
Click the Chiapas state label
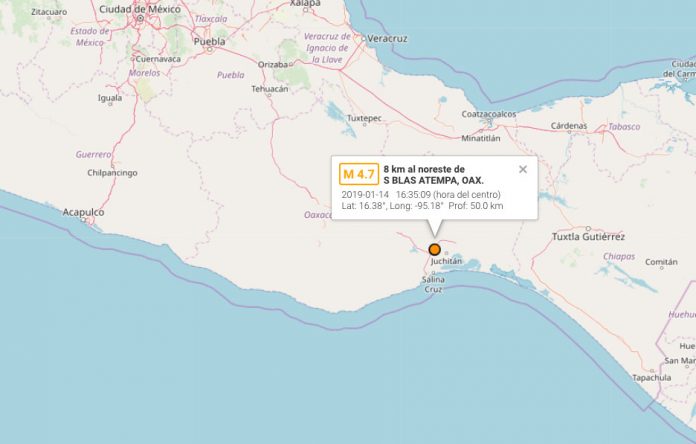click(x=619, y=257)
